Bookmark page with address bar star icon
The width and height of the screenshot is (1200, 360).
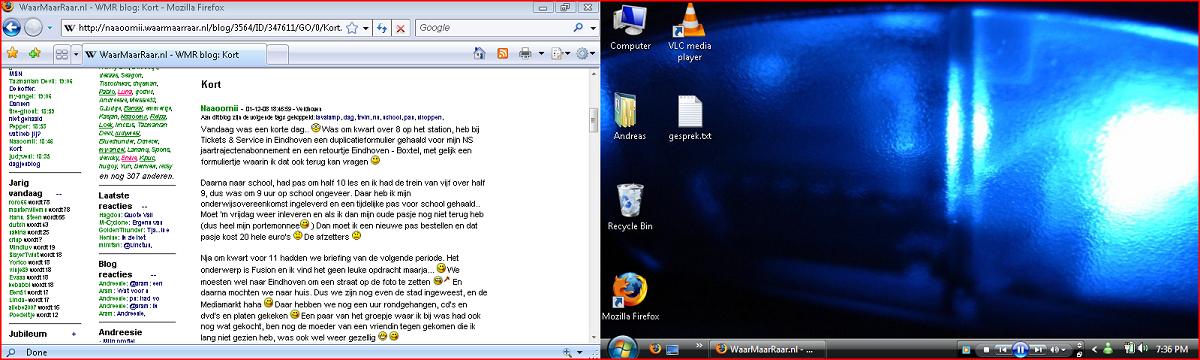[x=352, y=28]
